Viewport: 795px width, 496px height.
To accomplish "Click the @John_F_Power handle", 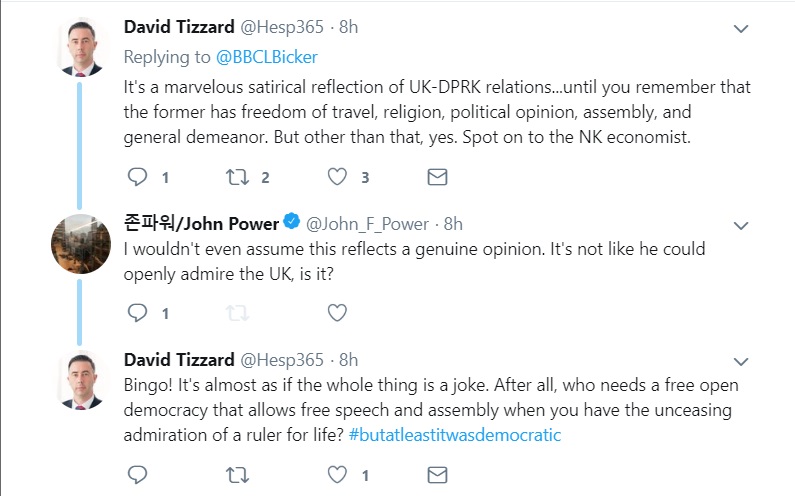I will [x=367, y=224].
